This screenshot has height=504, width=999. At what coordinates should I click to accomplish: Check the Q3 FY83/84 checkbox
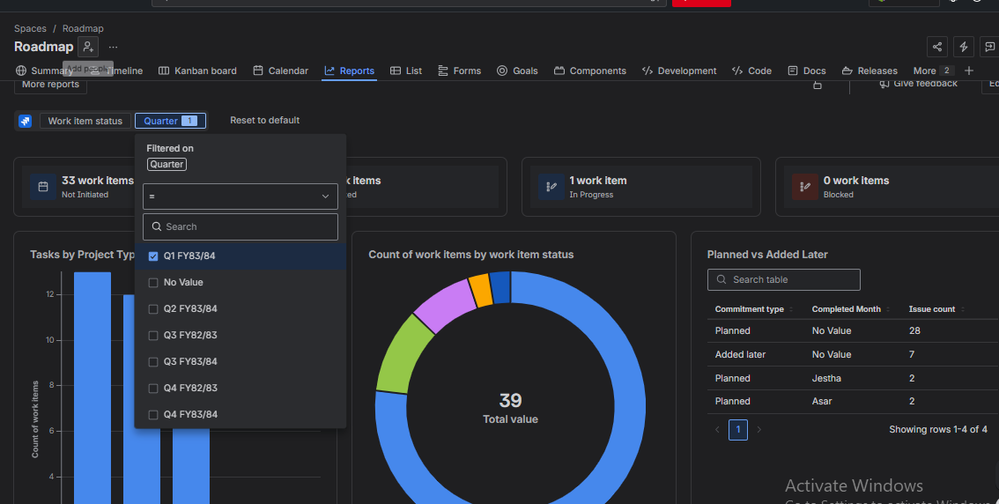click(x=153, y=362)
